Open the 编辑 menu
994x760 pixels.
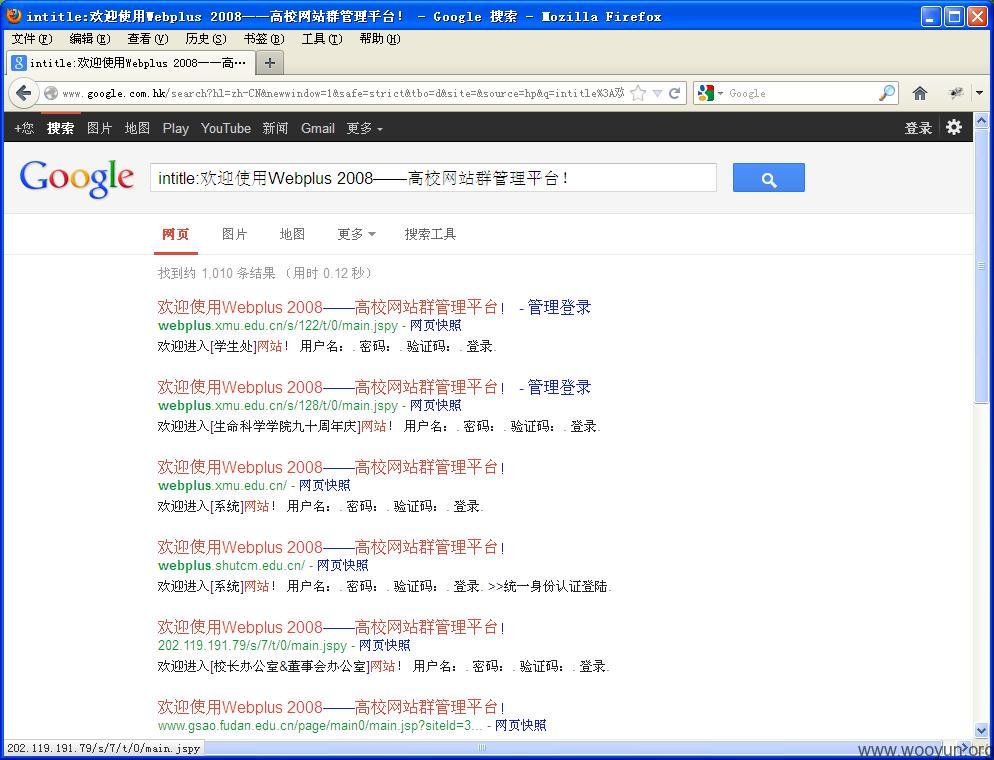89,39
